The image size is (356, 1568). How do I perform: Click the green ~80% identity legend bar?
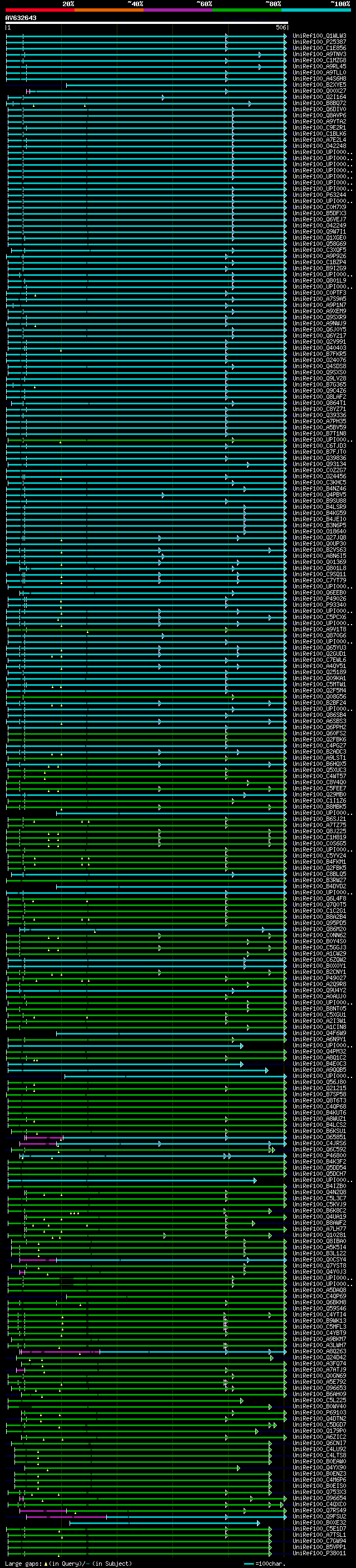point(247,10)
